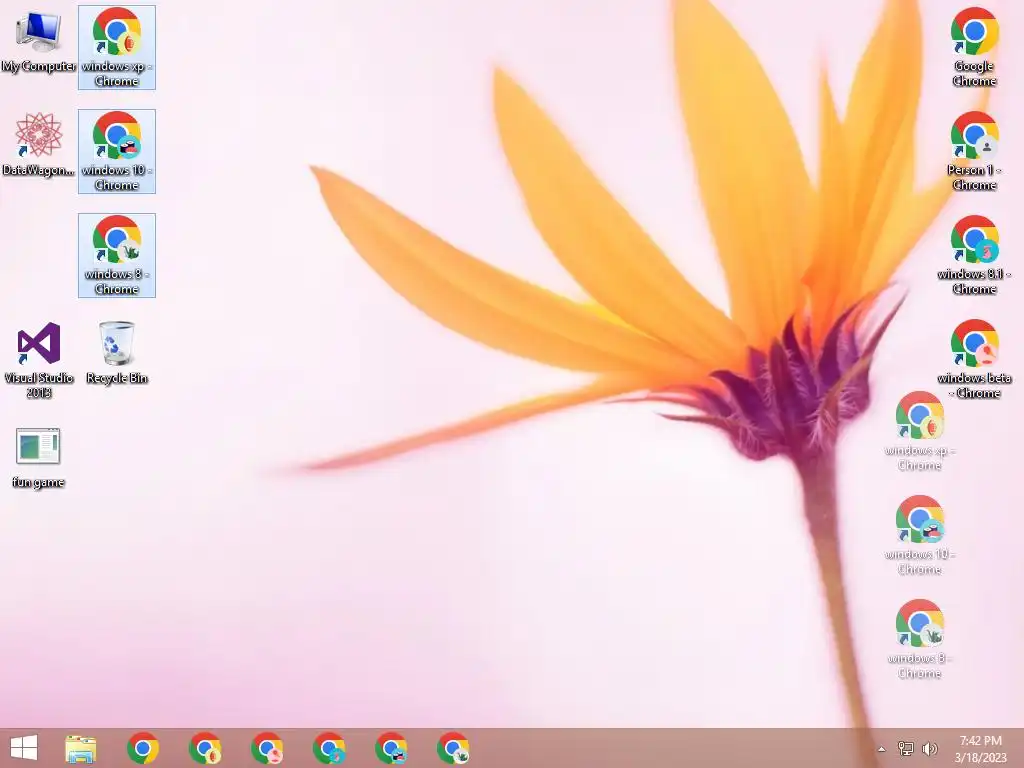Click the highlighted windows 10 - Chrome shortcut

click(x=117, y=152)
